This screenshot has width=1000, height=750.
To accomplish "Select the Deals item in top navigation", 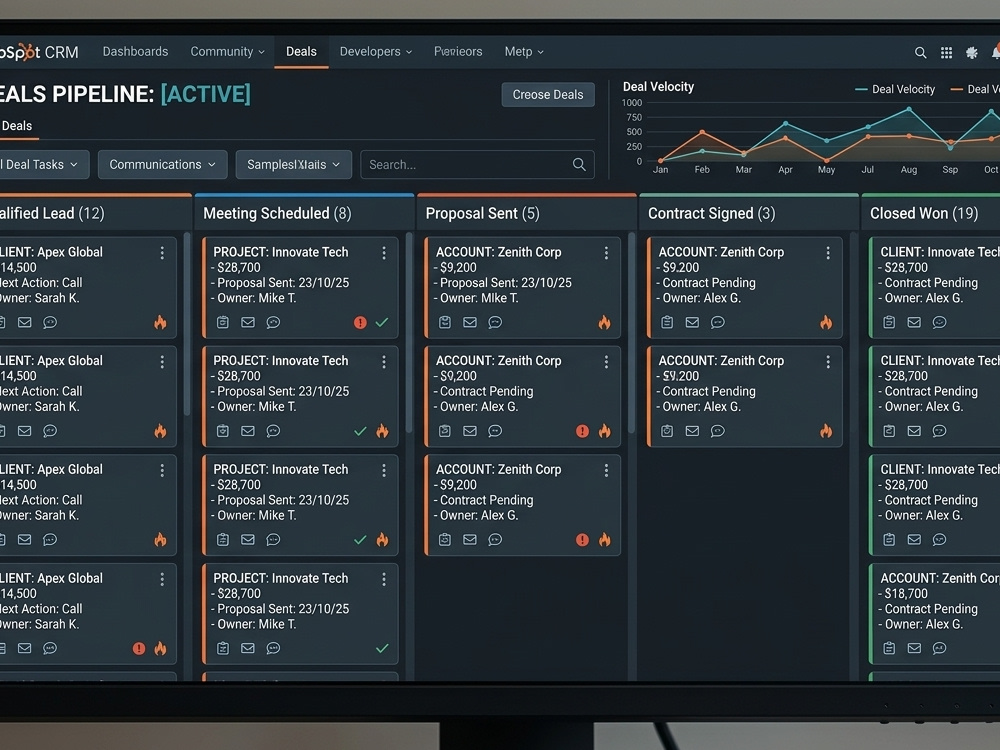I will pyautogui.click(x=301, y=52).
